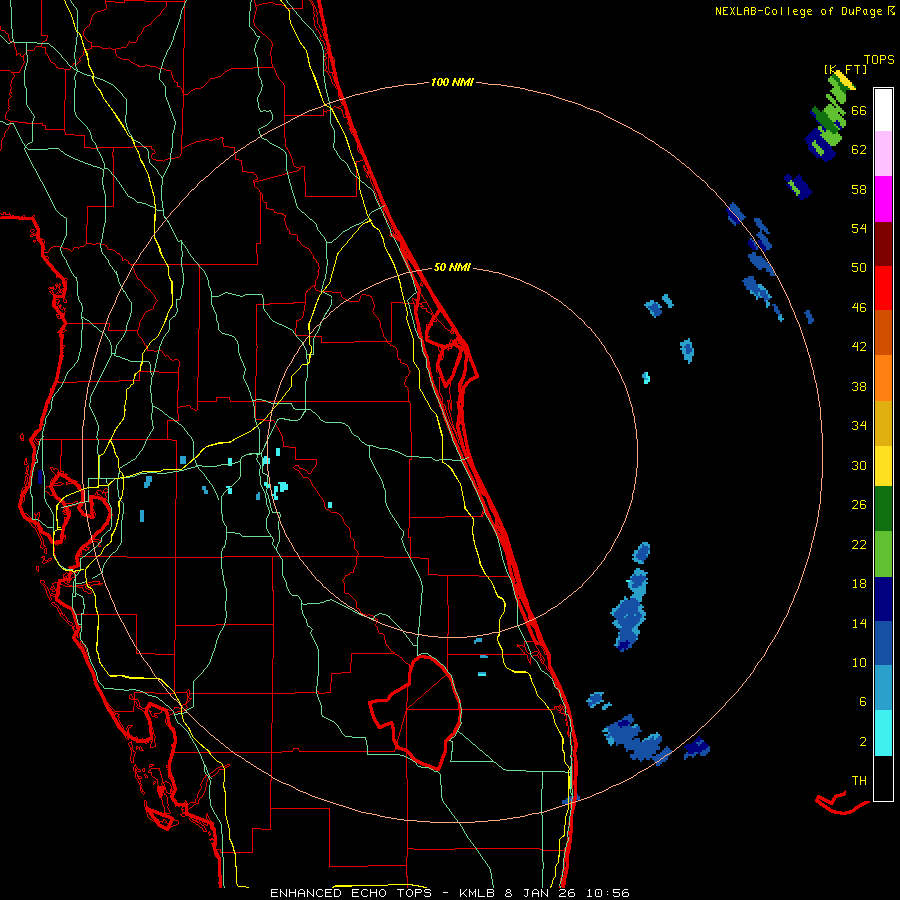This screenshot has width=900, height=900.
Task: Select the sky blue legend swatch
Action: pos(883,688)
